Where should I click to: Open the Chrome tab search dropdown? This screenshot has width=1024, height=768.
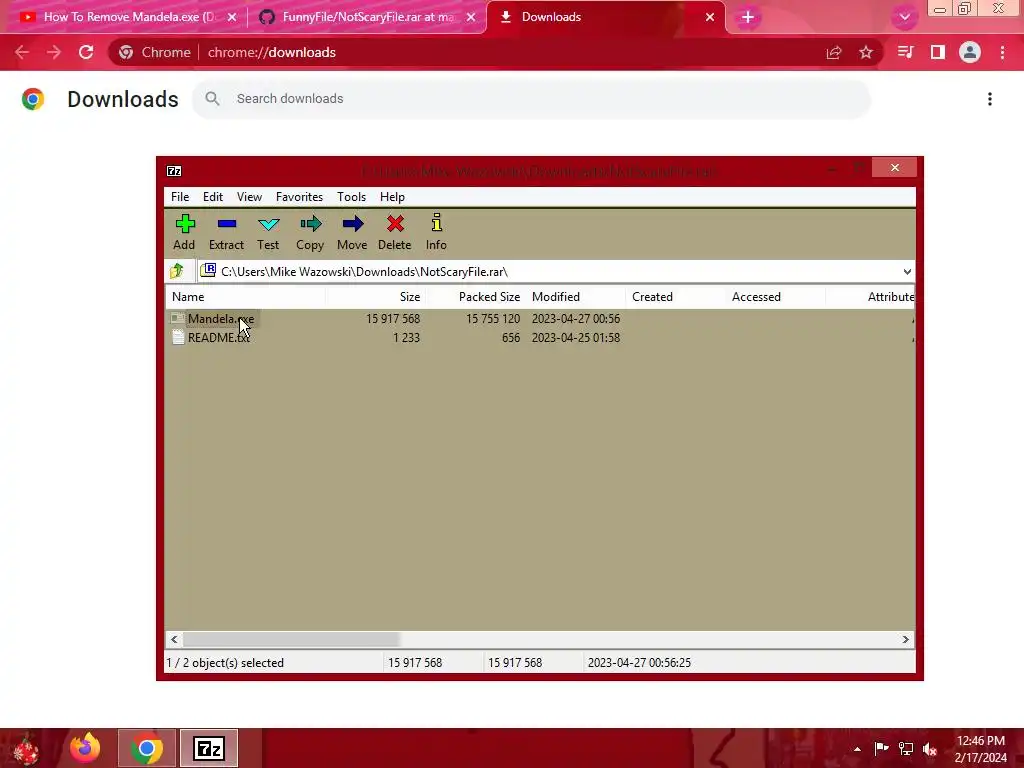click(x=904, y=17)
